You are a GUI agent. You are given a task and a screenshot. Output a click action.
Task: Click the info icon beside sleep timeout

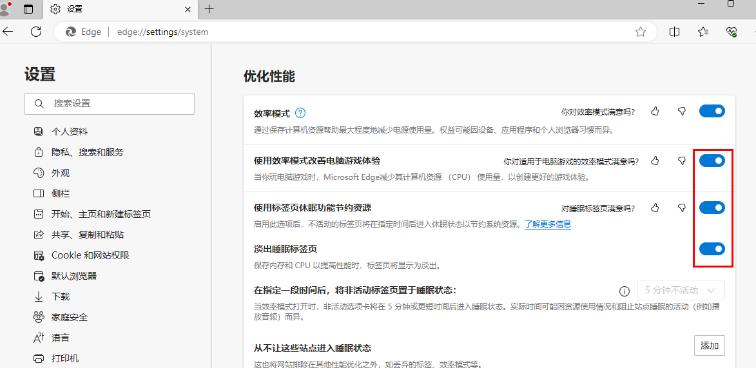coord(624,291)
